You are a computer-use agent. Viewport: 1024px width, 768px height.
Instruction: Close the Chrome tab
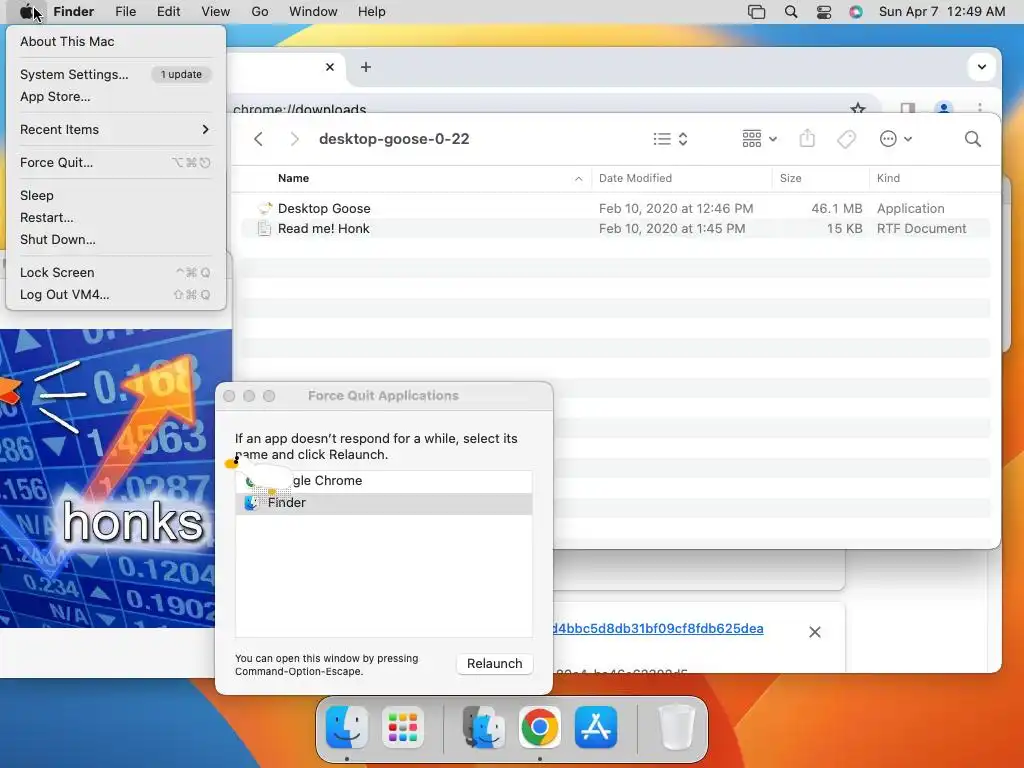click(x=330, y=67)
